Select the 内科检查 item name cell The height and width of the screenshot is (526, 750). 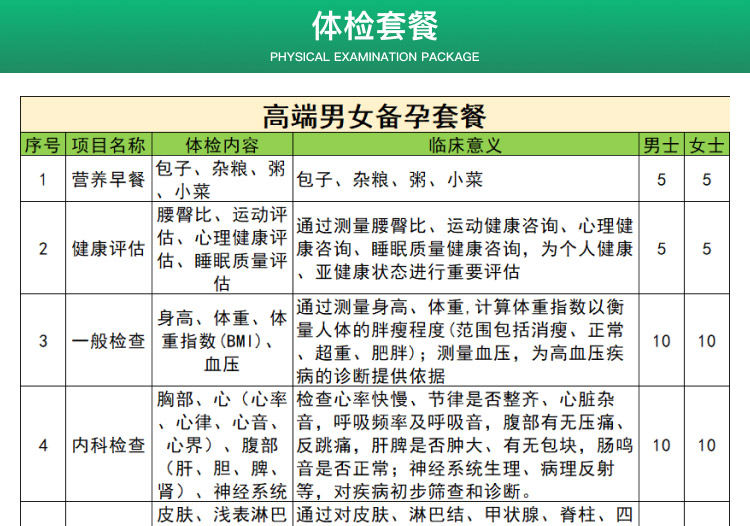109,444
